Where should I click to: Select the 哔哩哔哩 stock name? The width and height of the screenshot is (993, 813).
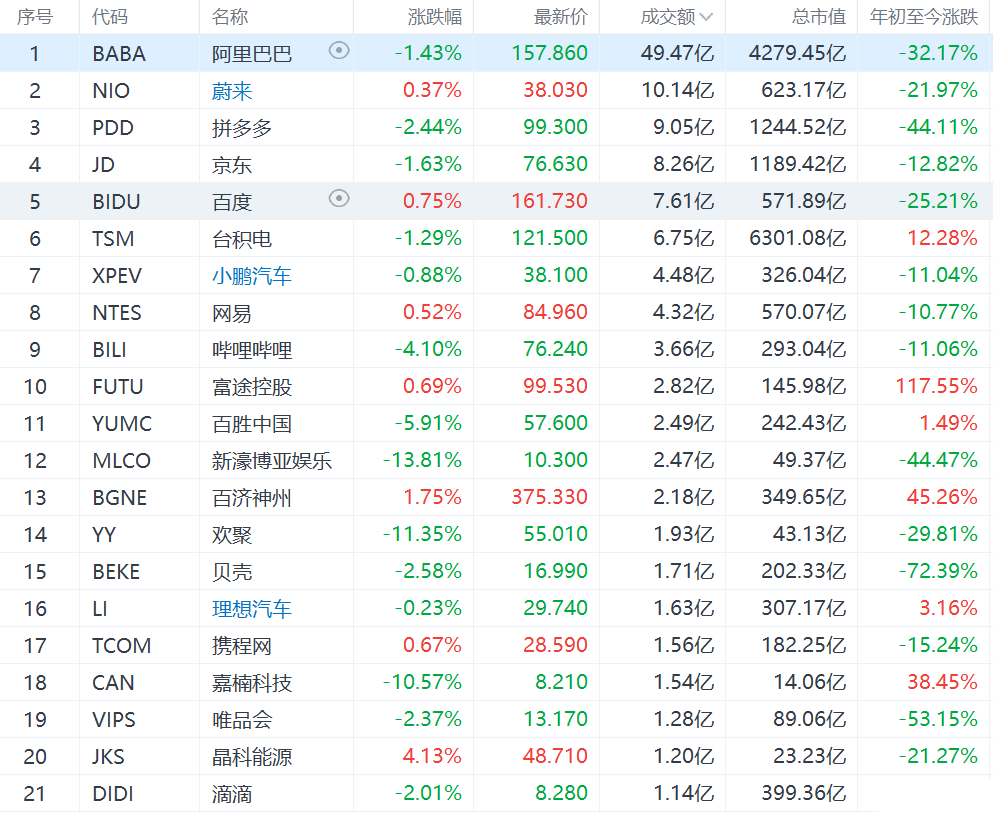tap(252, 350)
